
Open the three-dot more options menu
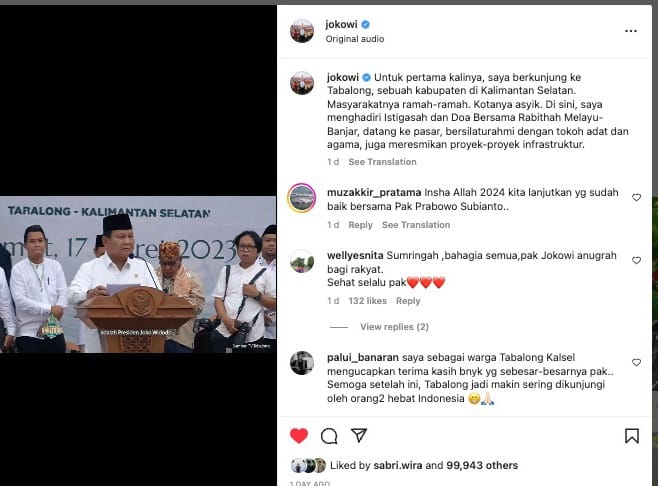click(x=631, y=31)
